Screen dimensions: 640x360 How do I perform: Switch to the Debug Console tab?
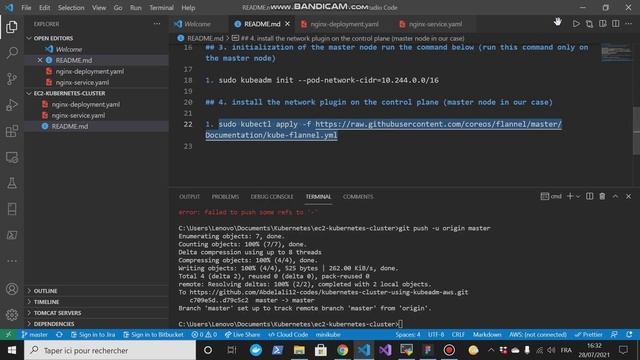point(272,196)
